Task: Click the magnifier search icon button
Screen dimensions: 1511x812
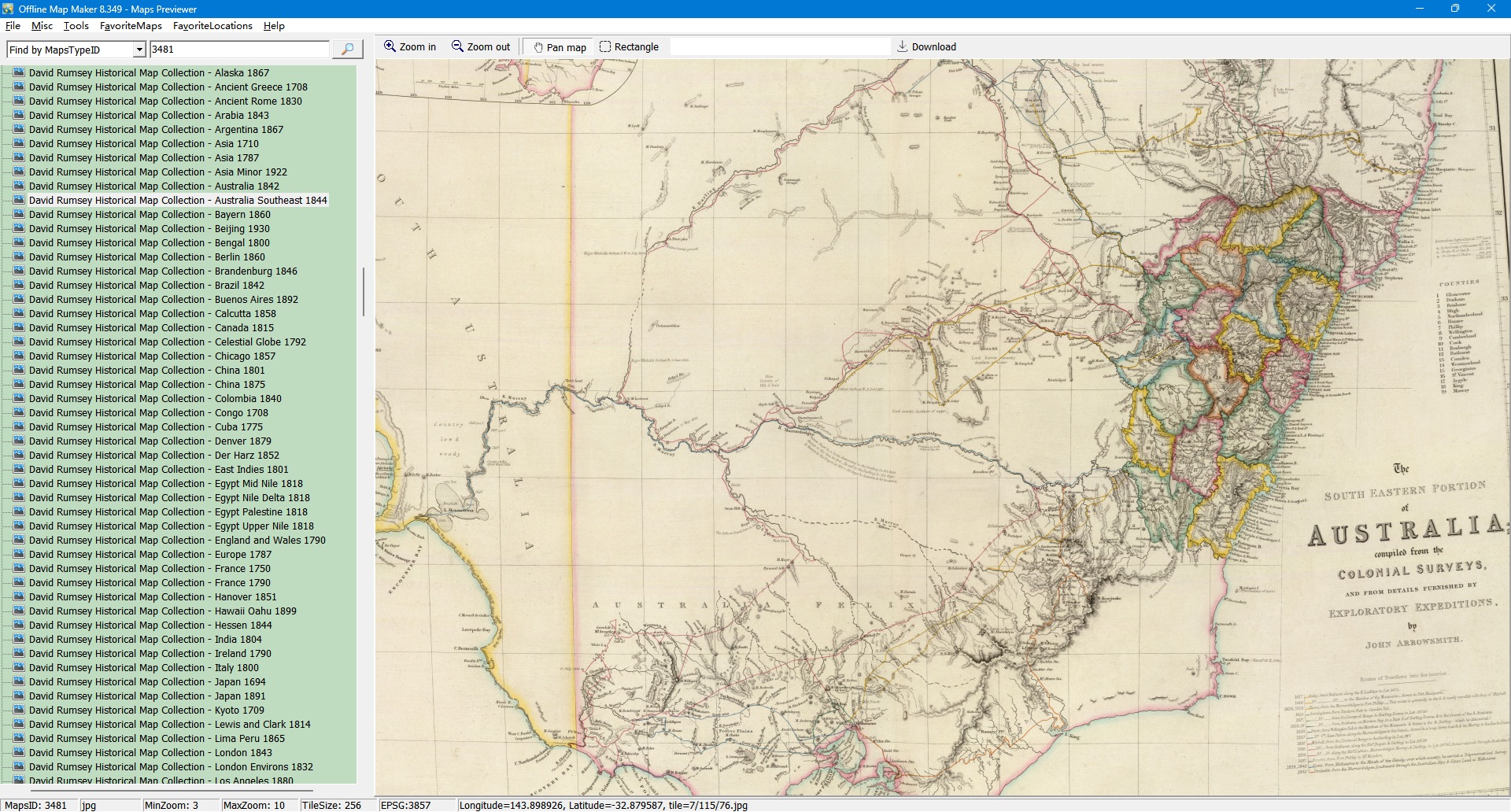Action: tap(347, 49)
